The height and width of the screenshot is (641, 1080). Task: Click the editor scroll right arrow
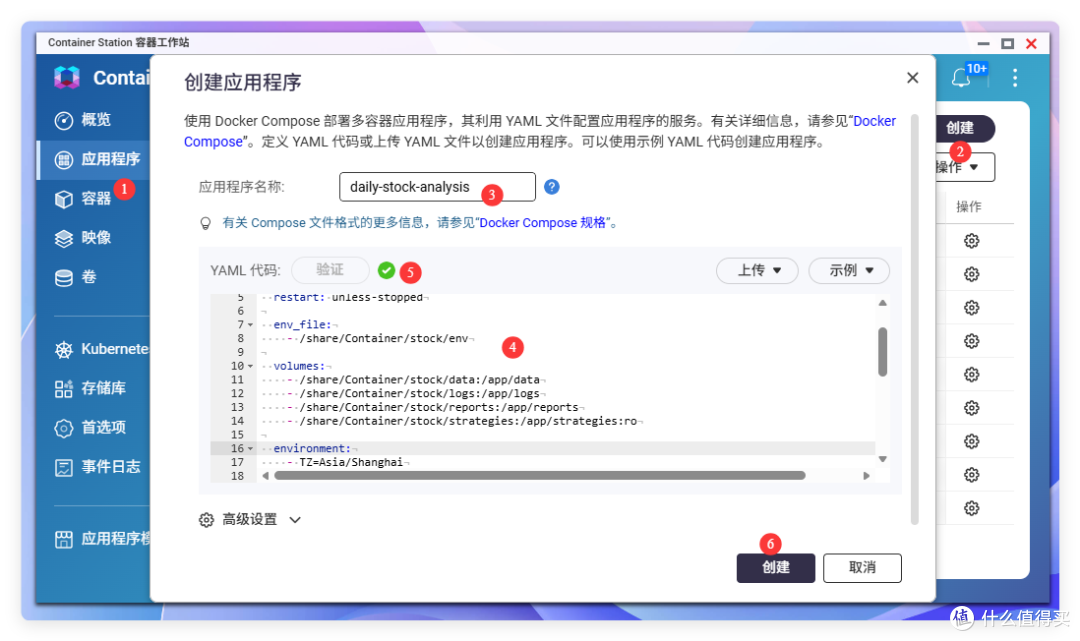866,476
